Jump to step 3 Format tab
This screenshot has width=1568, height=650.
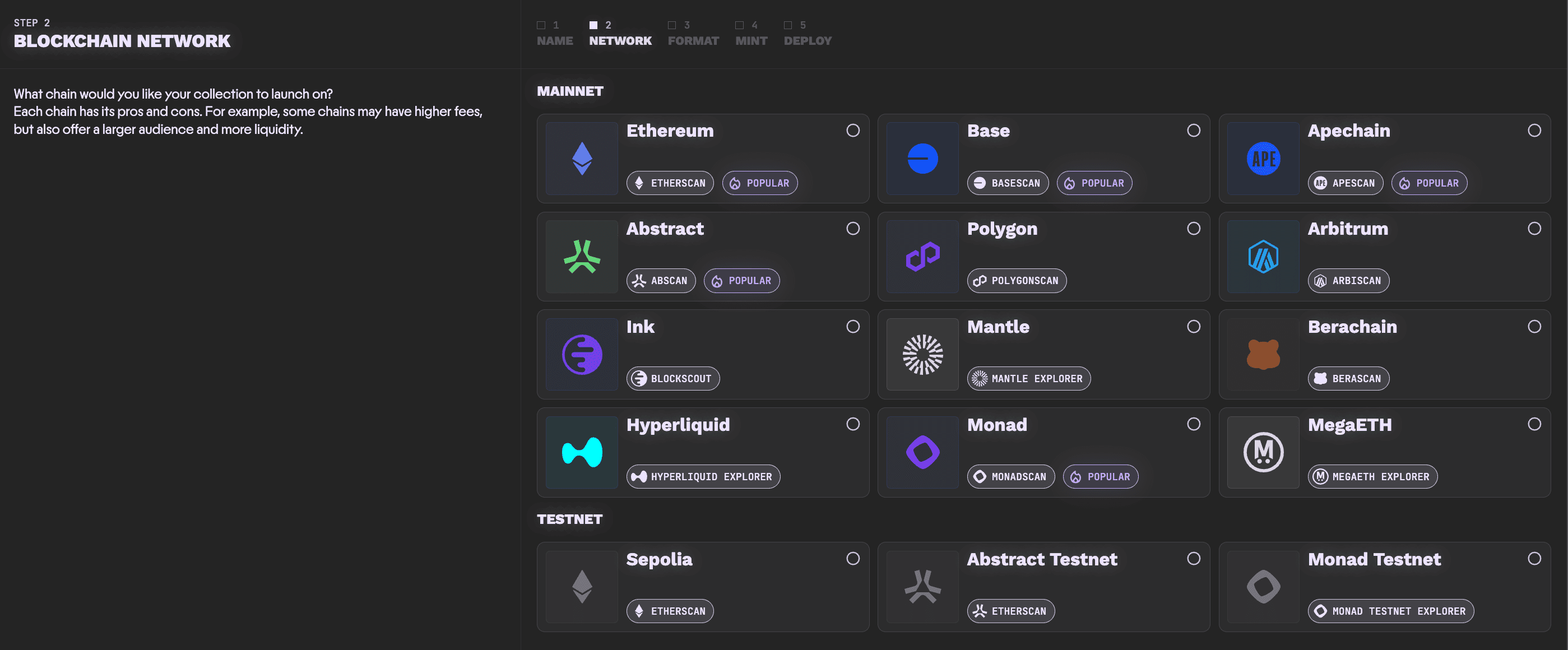[693, 34]
